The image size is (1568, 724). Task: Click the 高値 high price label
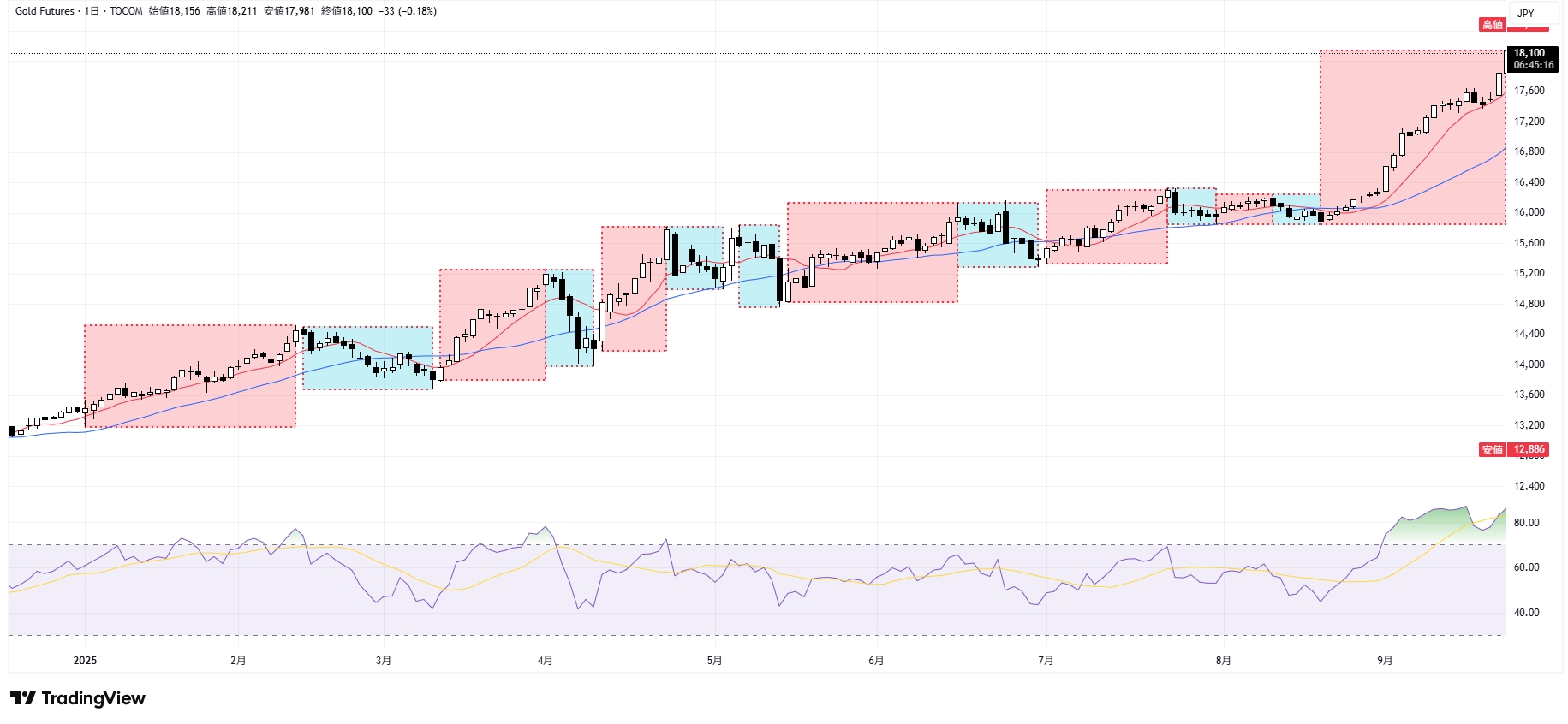click(x=1493, y=25)
